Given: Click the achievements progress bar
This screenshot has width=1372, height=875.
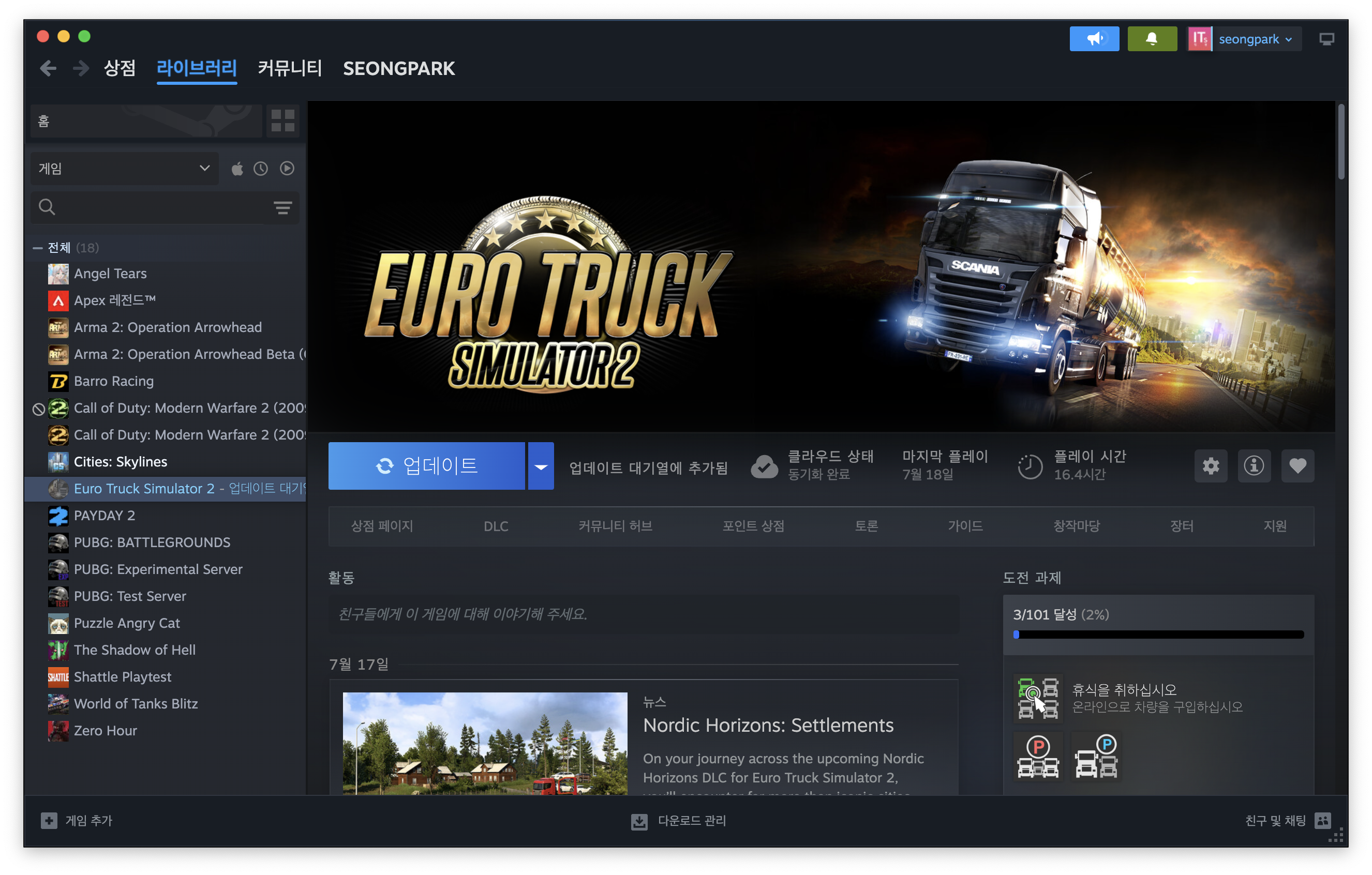Looking at the screenshot, I should 1158,635.
